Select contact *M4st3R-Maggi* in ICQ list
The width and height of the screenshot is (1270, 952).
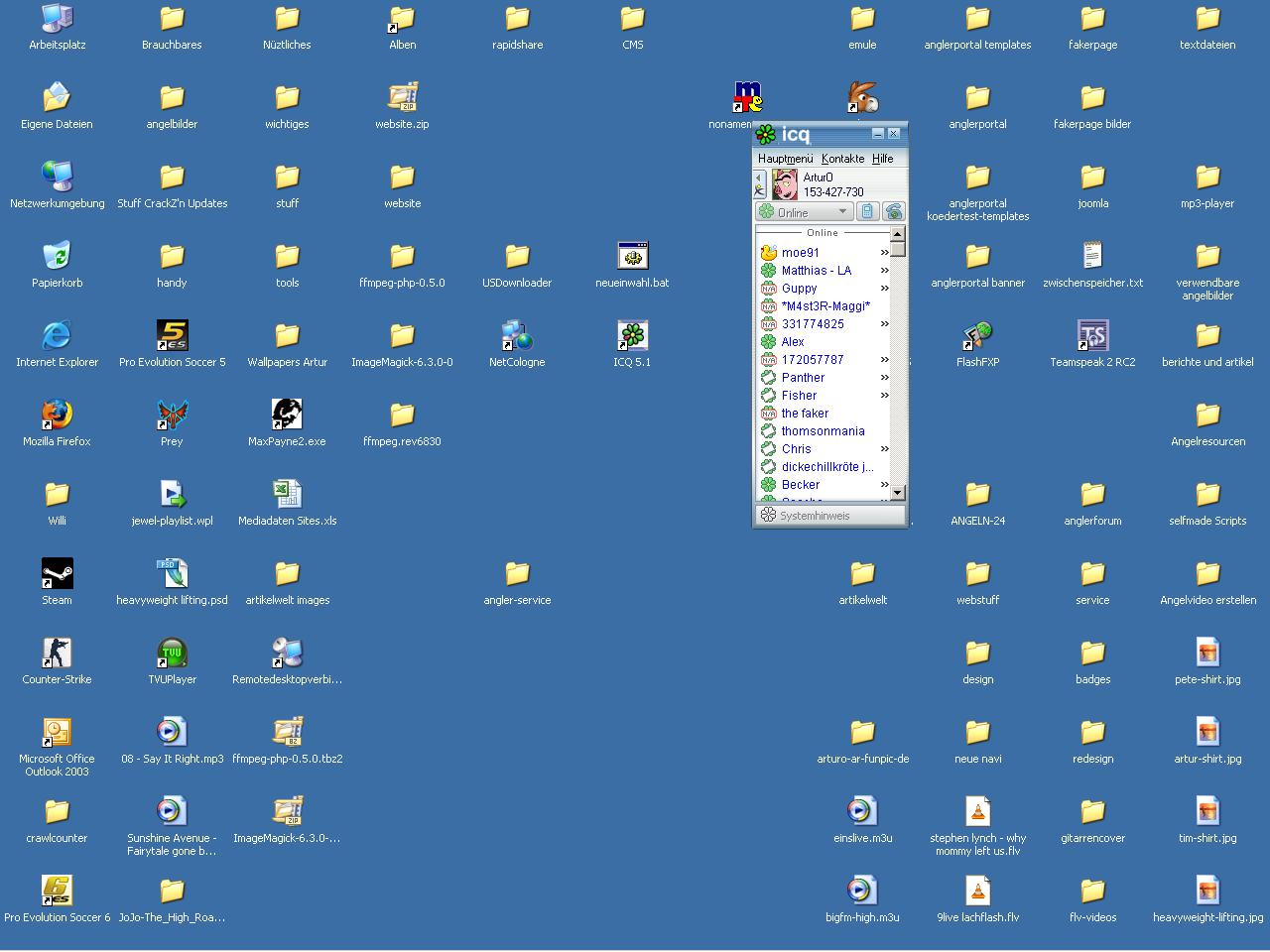(x=825, y=306)
